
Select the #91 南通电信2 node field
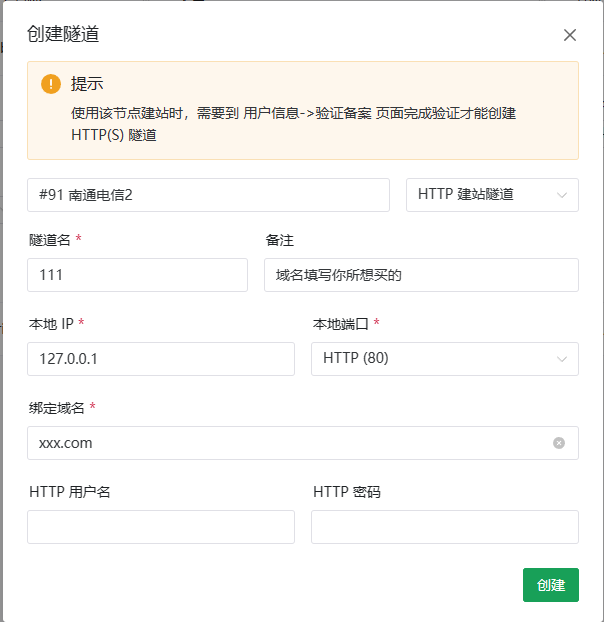(x=208, y=195)
